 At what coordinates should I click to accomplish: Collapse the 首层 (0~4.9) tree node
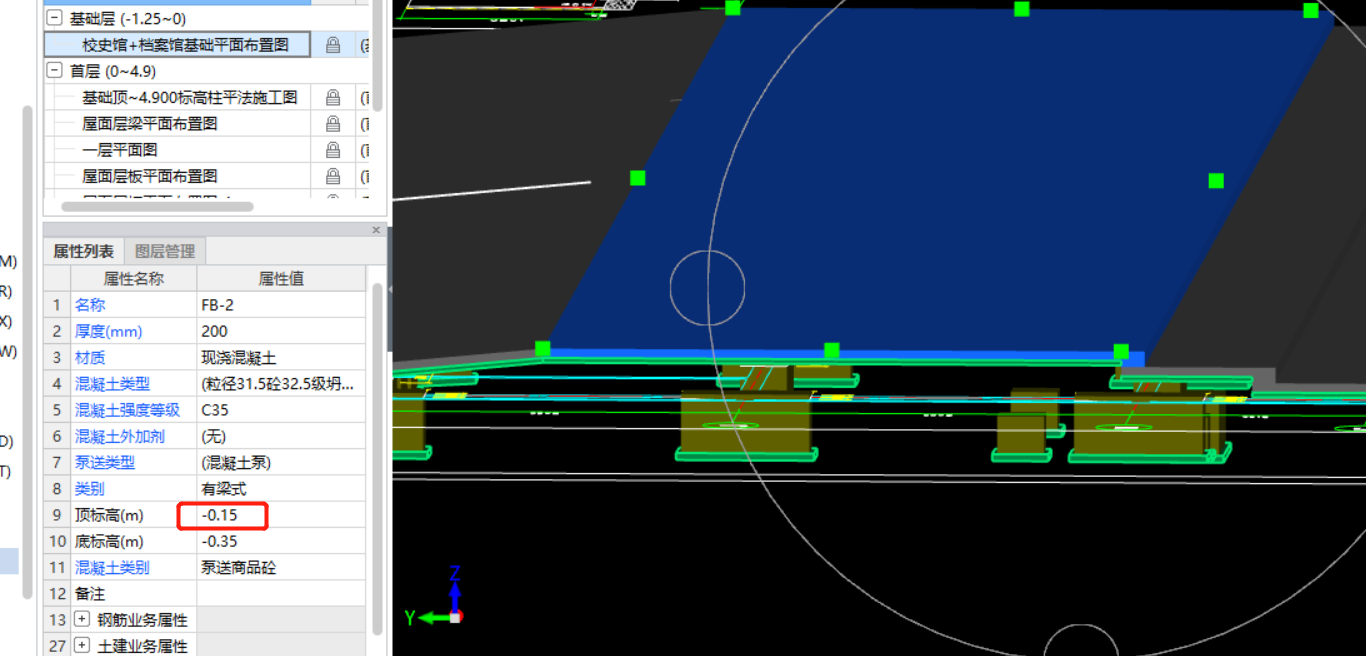tap(54, 72)
